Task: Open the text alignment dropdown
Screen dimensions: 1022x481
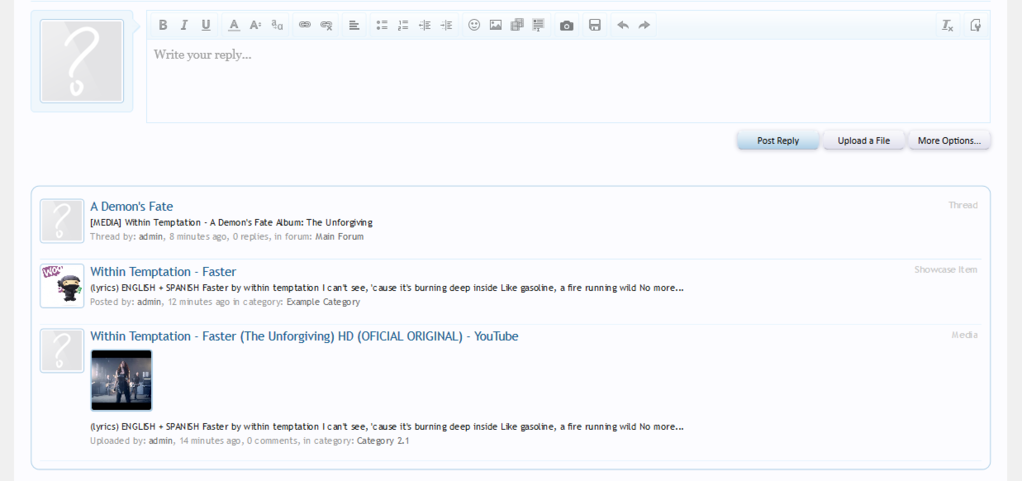Action: pos(354,25)
